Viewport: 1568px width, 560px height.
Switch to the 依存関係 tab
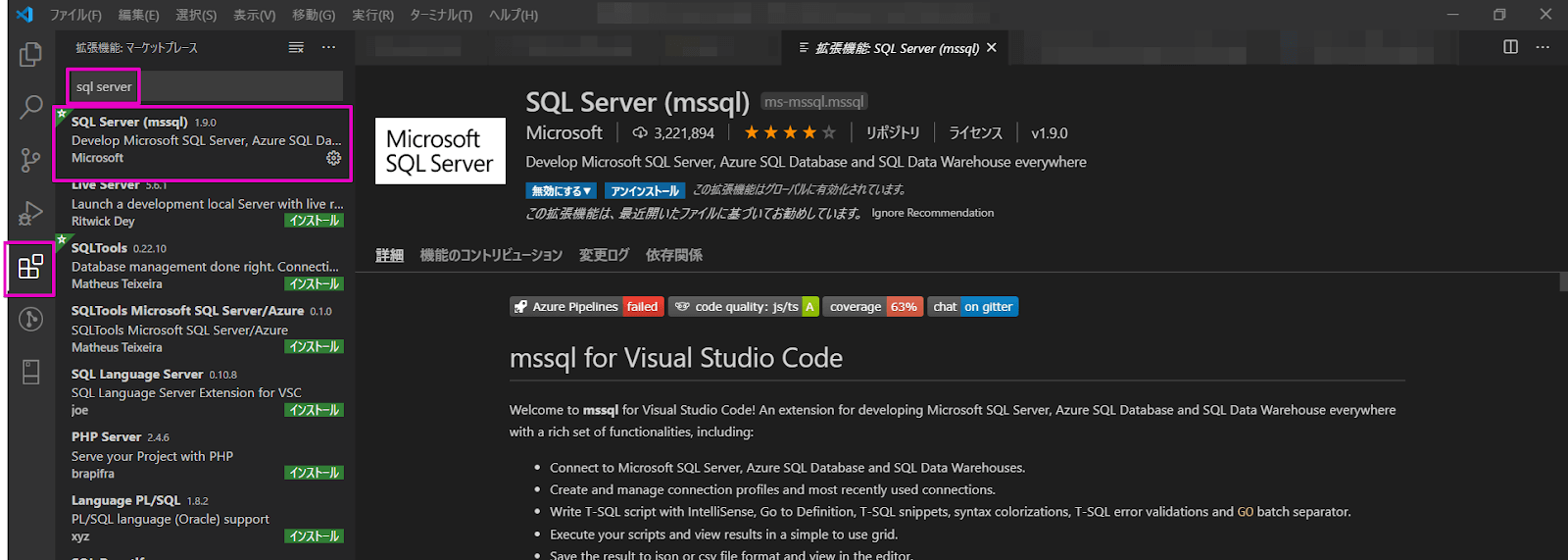click(674, 255)
